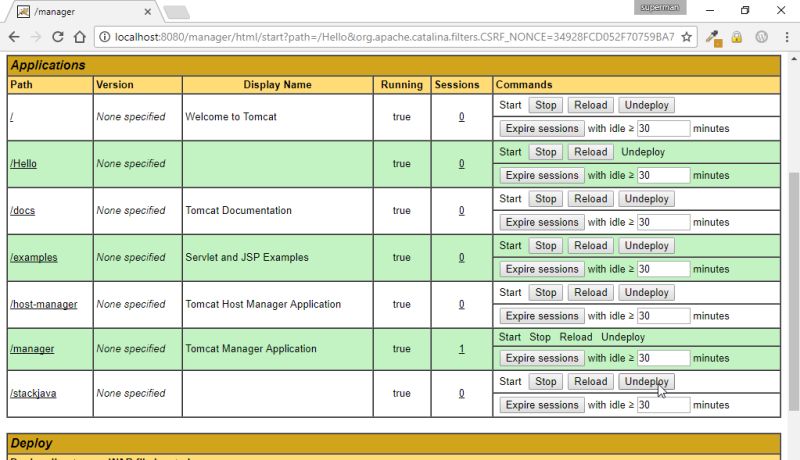
Task: View sessions count for /host-manager
Action: tap(461, 304)
